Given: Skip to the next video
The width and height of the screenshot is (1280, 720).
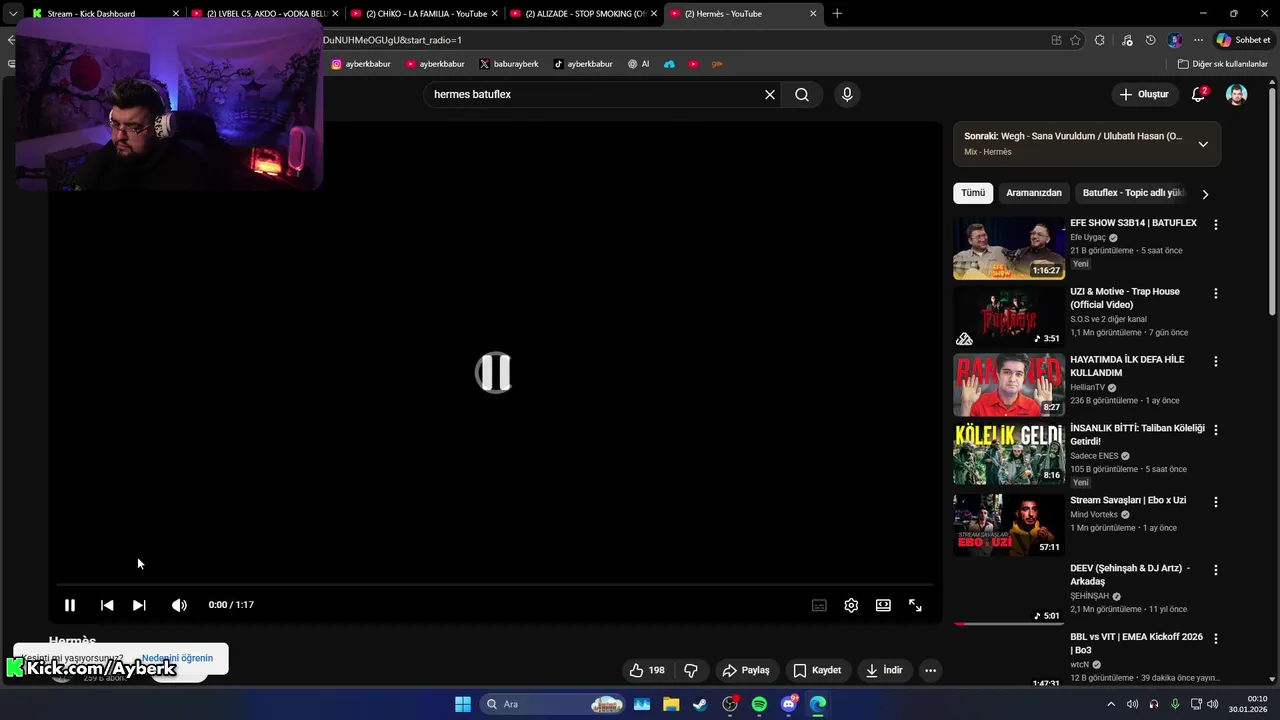Looking at the screenshot, I should [x=139, y=605].
